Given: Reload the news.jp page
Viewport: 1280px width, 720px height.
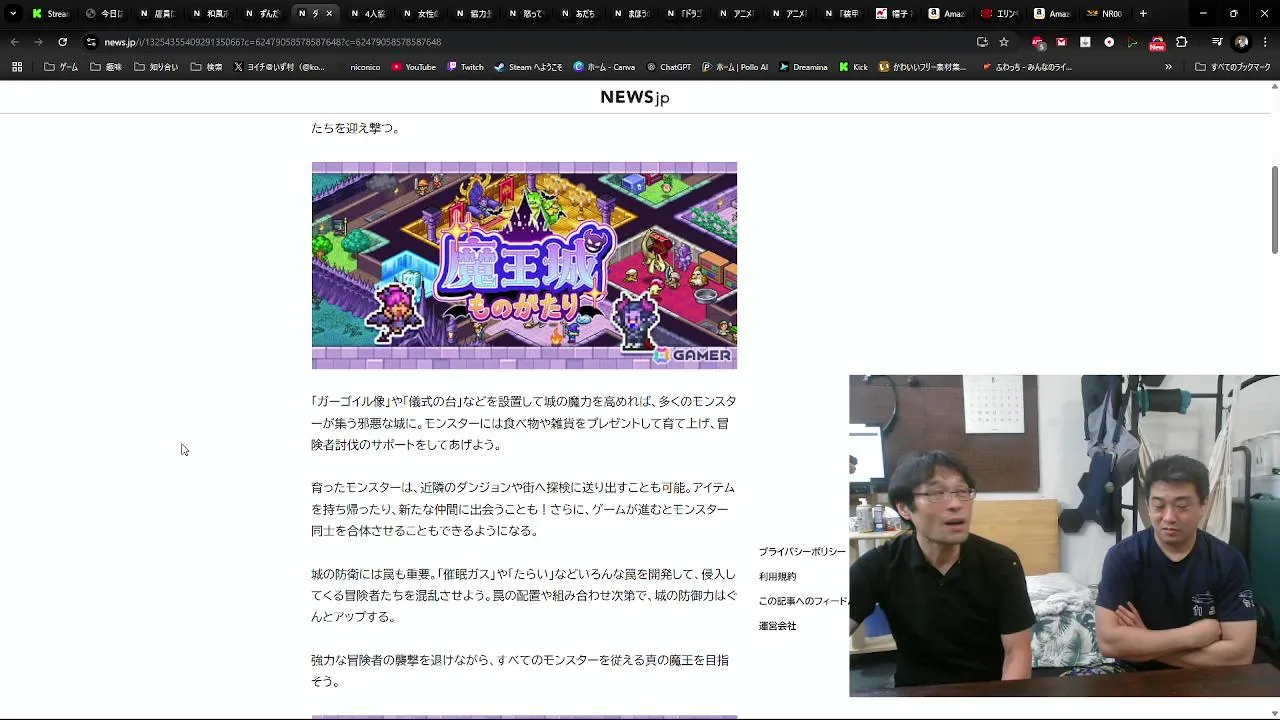Looking at the screenshot, I should [62, 42].
